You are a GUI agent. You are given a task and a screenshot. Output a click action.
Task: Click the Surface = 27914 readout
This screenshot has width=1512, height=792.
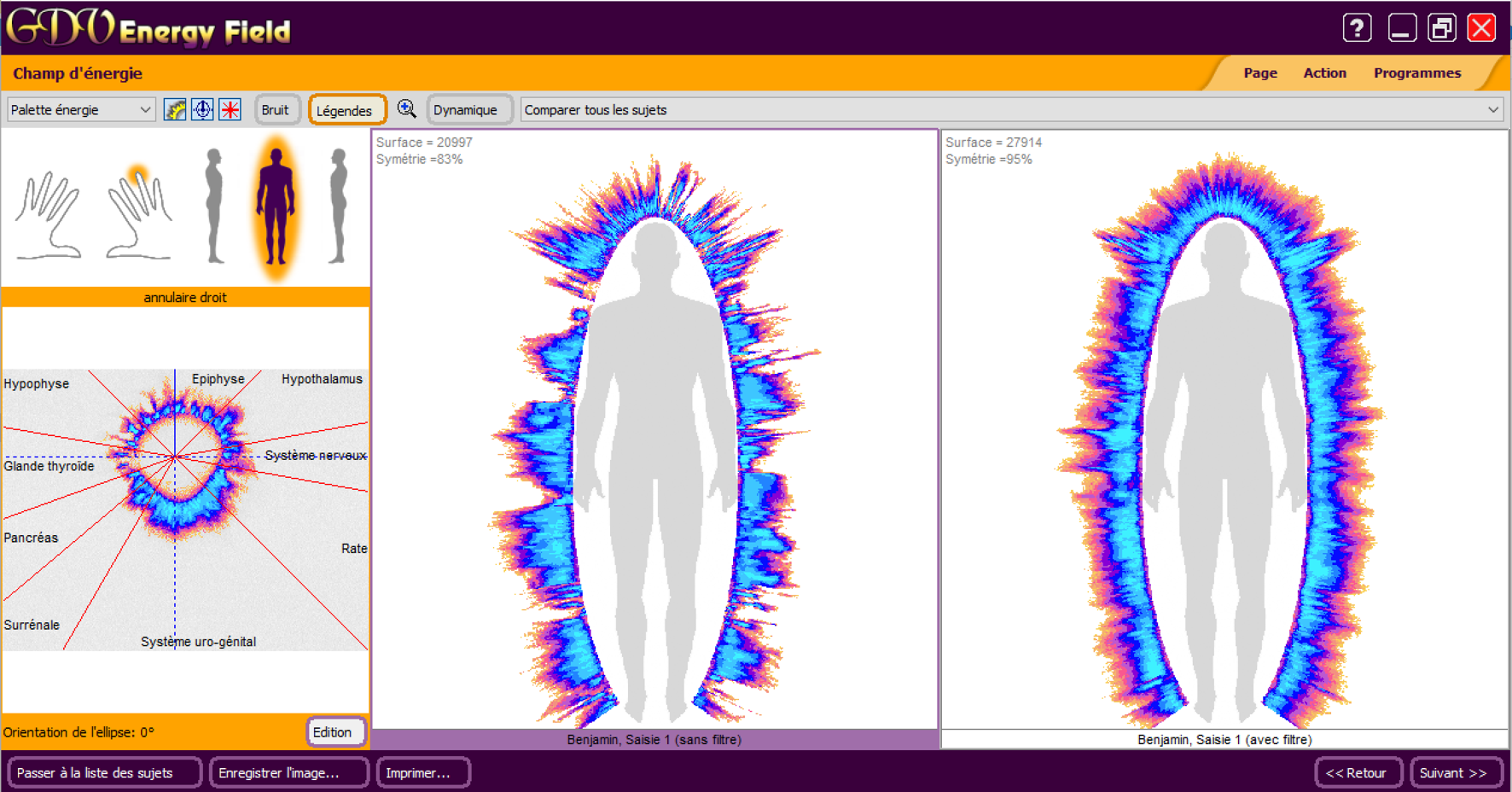pyautogui.click(x=993, y=143)
